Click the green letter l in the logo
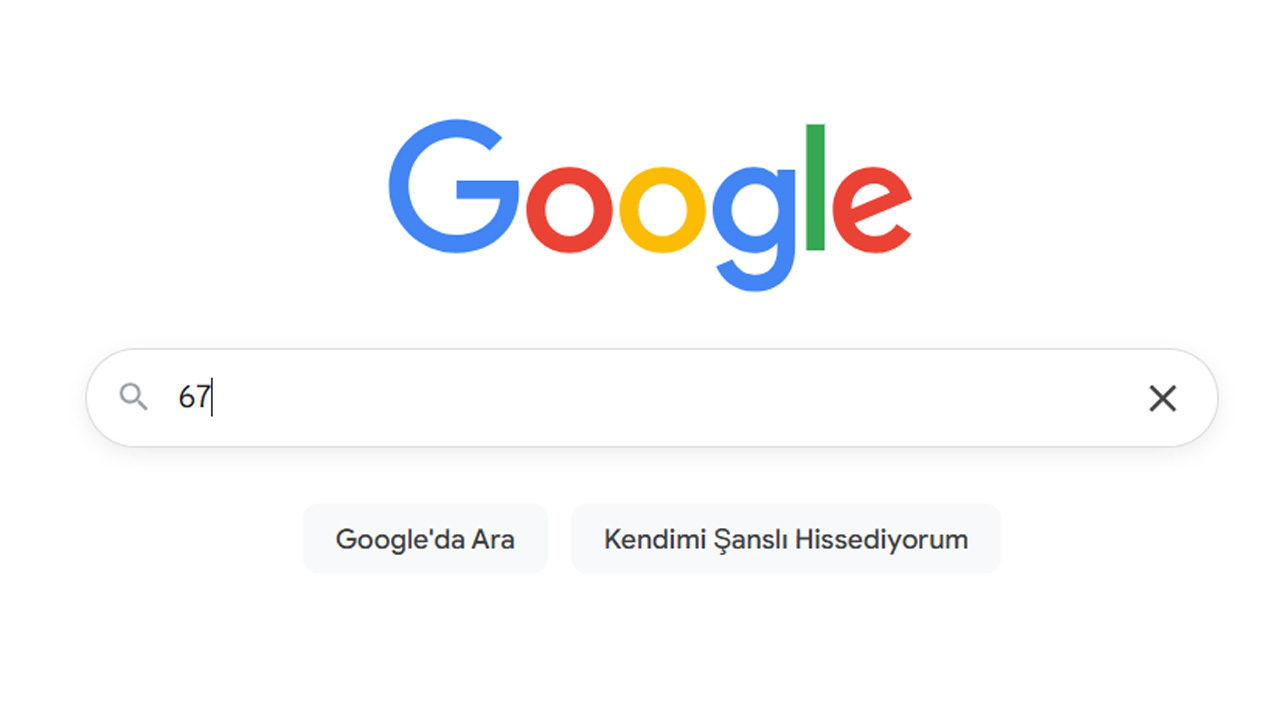Image resolution: width=1280 pixels, height=720 pixels. (815, 187)
